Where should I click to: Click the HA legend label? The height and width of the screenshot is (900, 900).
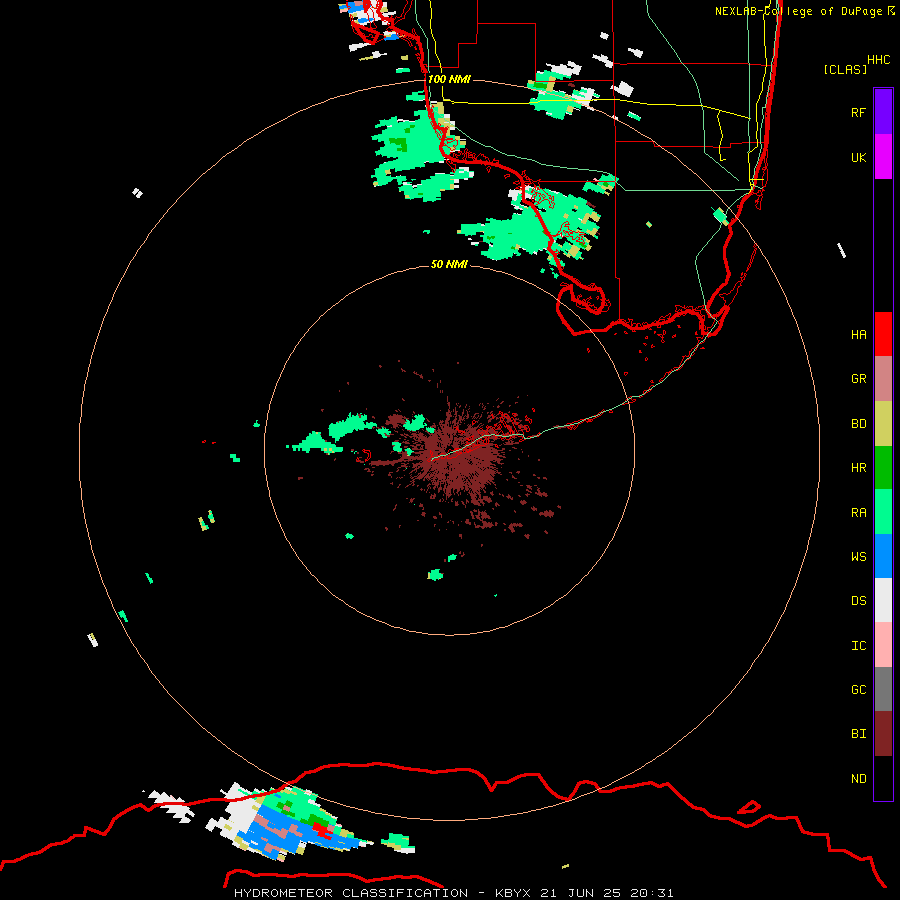[858, 335]
